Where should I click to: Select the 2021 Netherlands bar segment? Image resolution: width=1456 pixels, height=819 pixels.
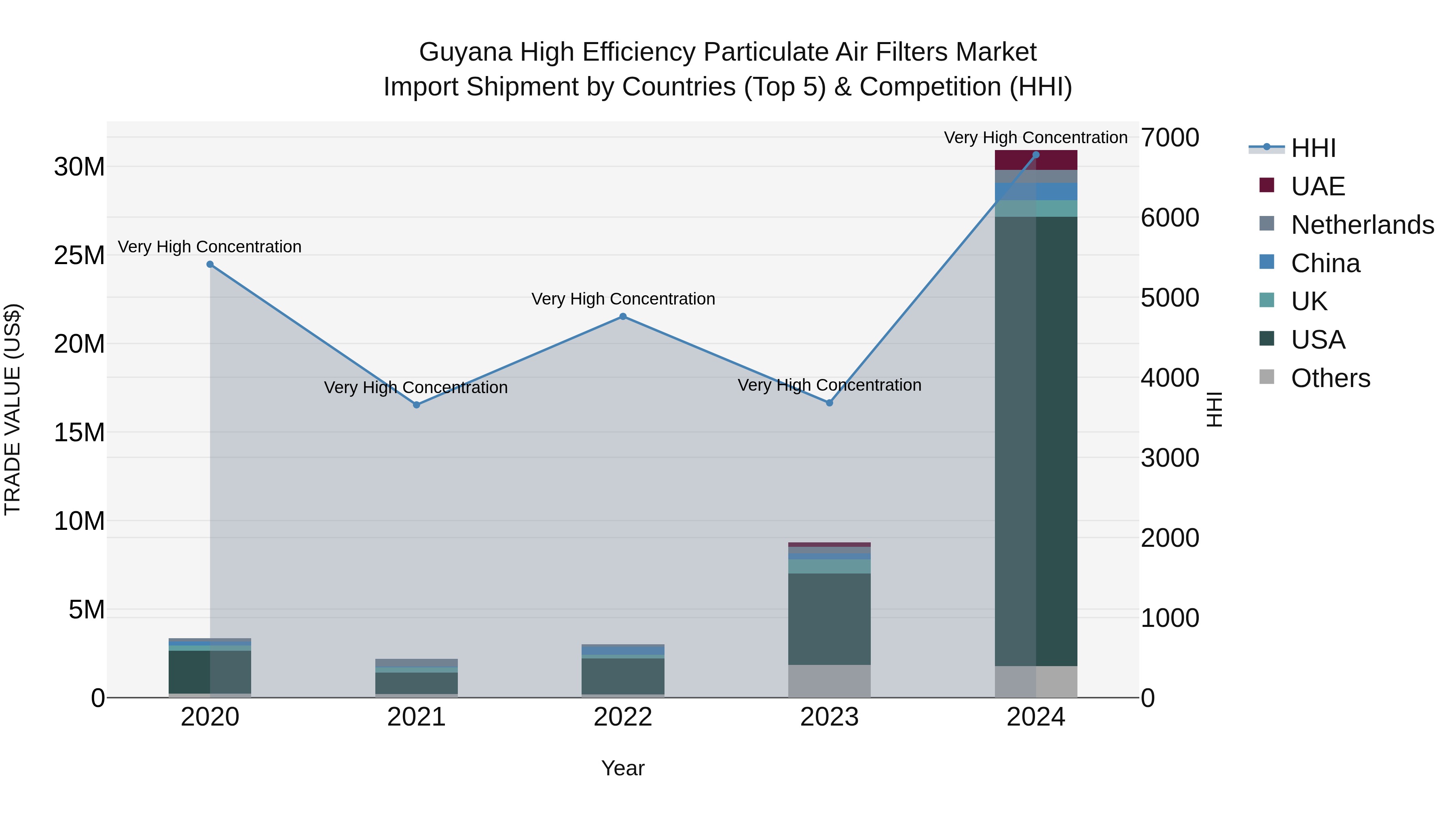coord(417,663)
